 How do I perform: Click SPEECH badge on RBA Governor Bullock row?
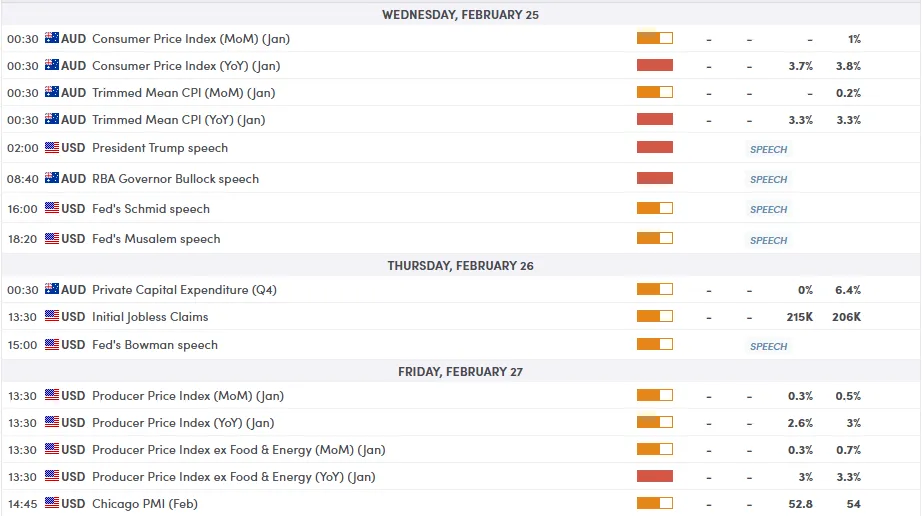(768, 180)
